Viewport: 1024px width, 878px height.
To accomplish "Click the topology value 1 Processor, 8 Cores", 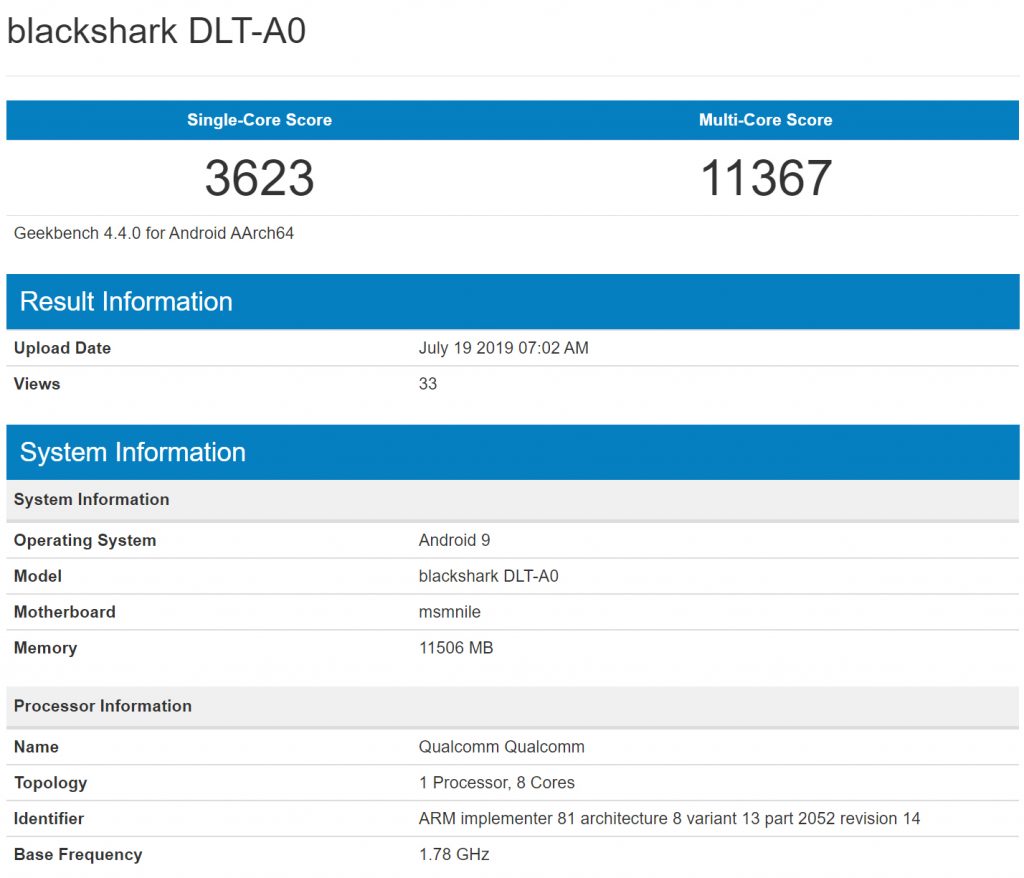I will point(496,783).
